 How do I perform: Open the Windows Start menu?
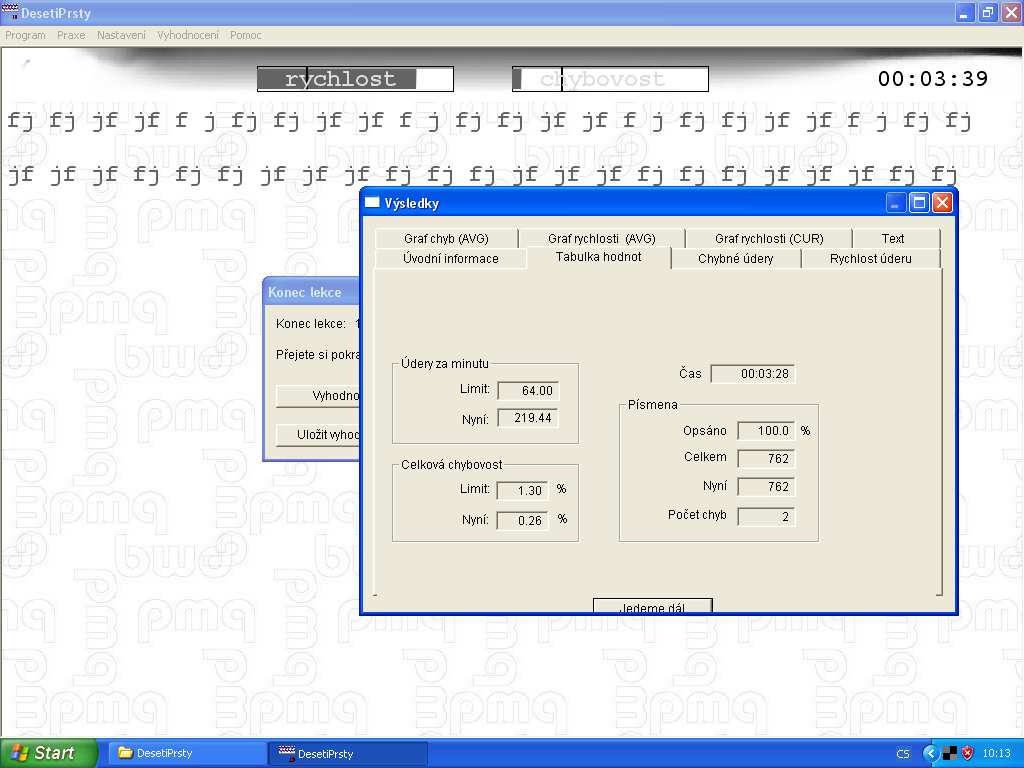(49, 753)
